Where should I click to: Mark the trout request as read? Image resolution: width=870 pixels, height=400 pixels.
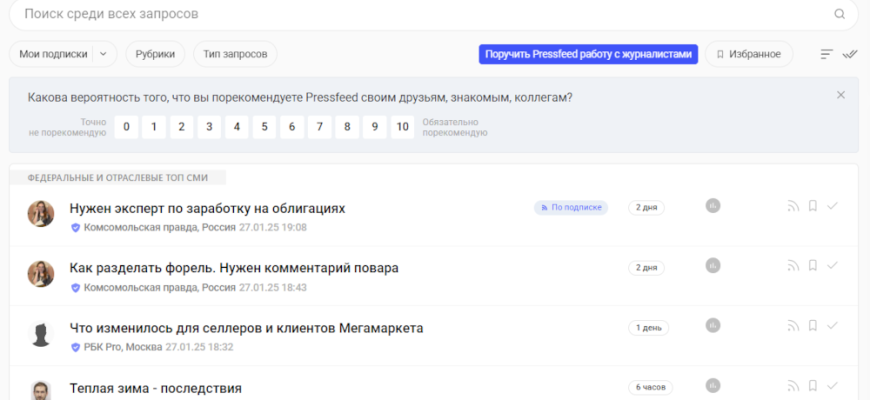(832, 266)
